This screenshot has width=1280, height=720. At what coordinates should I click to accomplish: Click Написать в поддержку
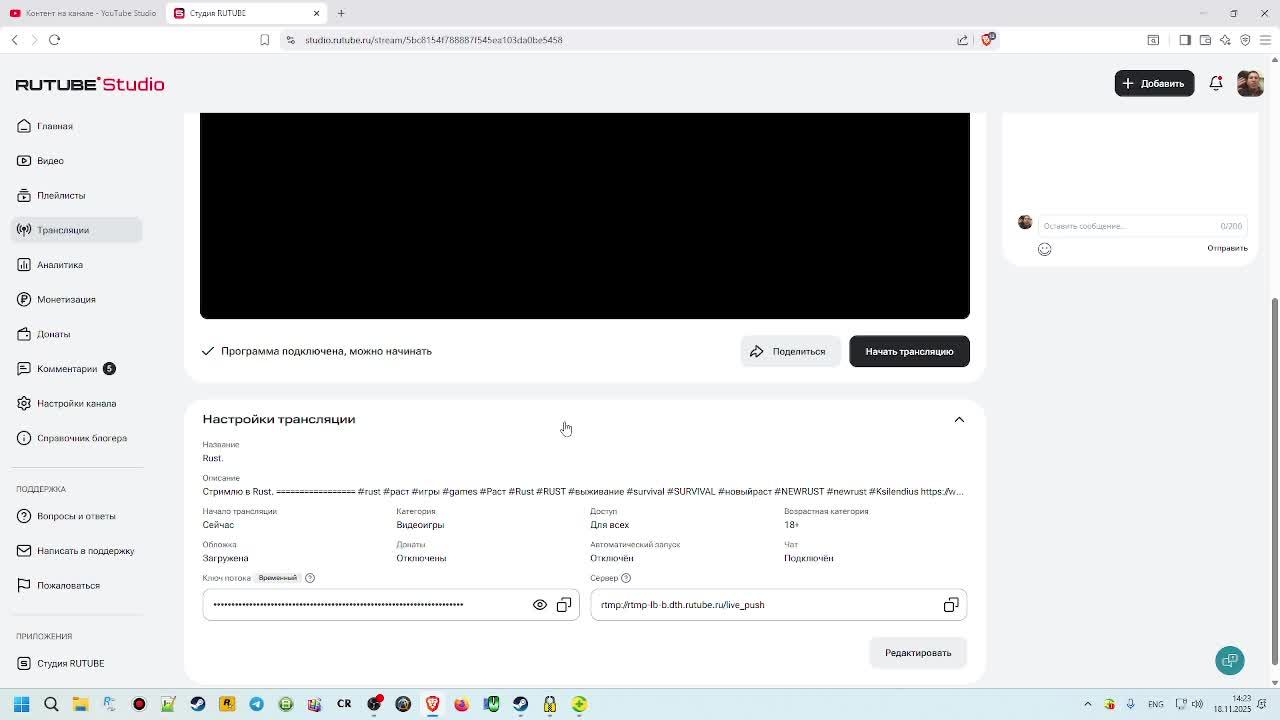point(85,551)
